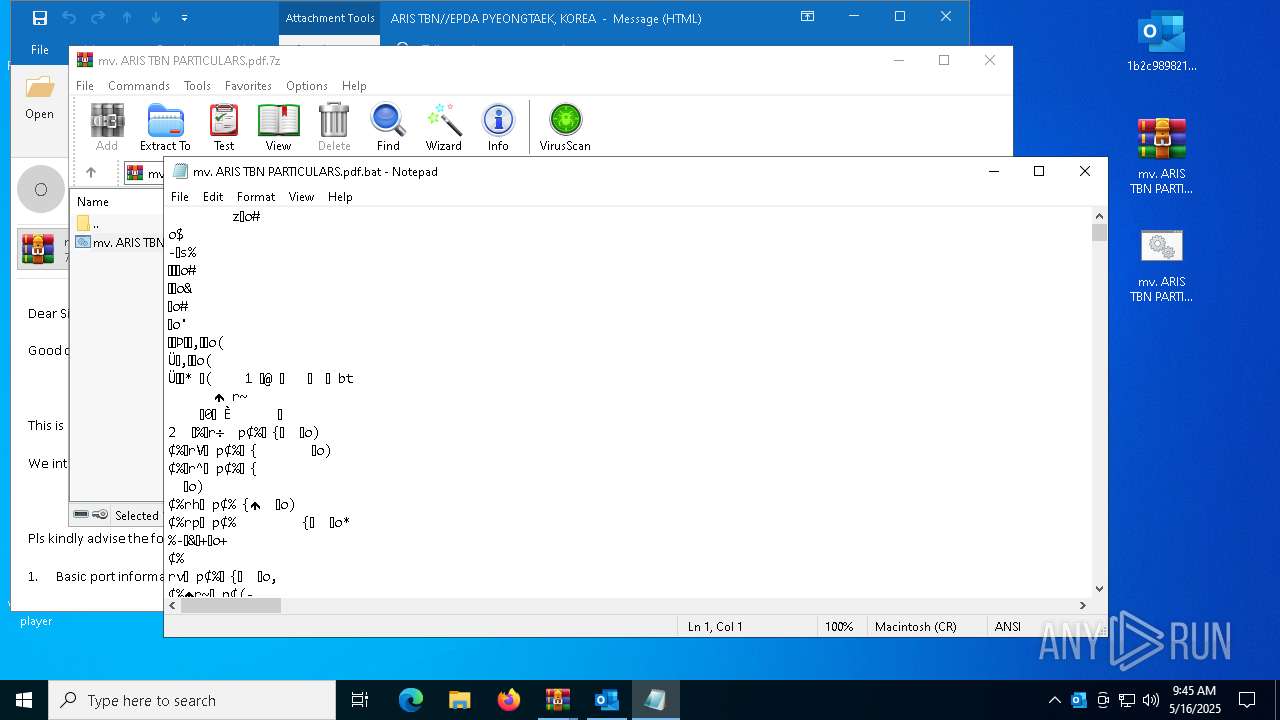The image size is (1280, 720).
Task: Start VirusScan on the archive
Action: 565,127
